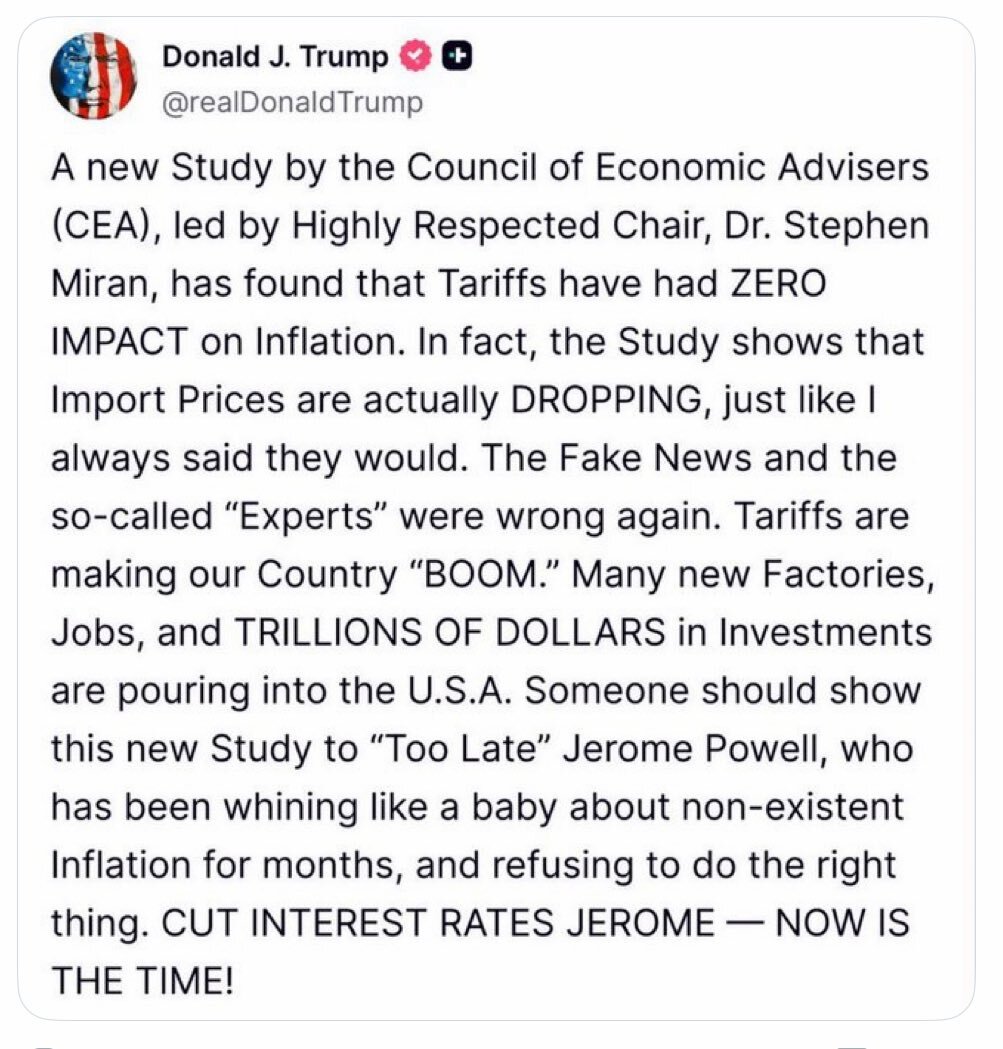Image resolution: width=1003 pixels, height=1049 pixels.
Task: Click the word 'ZERO' in the post
Action: (x=778, y=284)
